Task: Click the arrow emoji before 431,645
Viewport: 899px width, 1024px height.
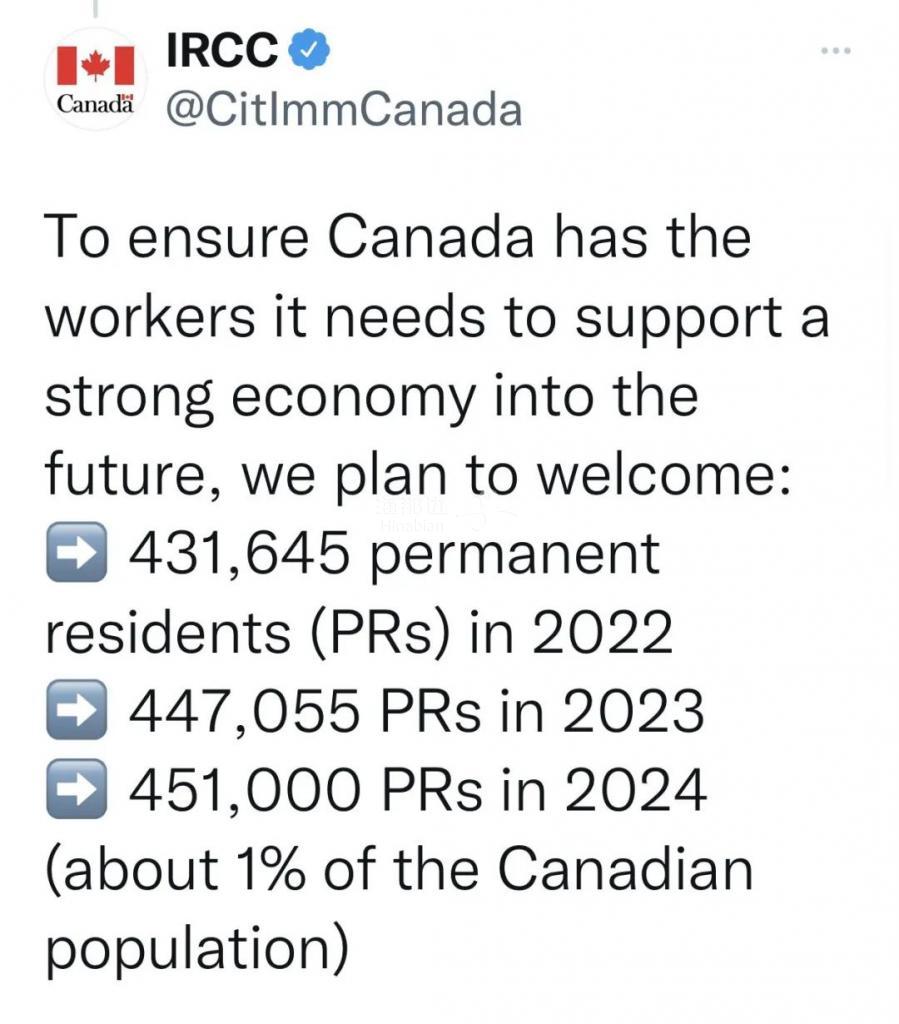Action: (76, 552)
